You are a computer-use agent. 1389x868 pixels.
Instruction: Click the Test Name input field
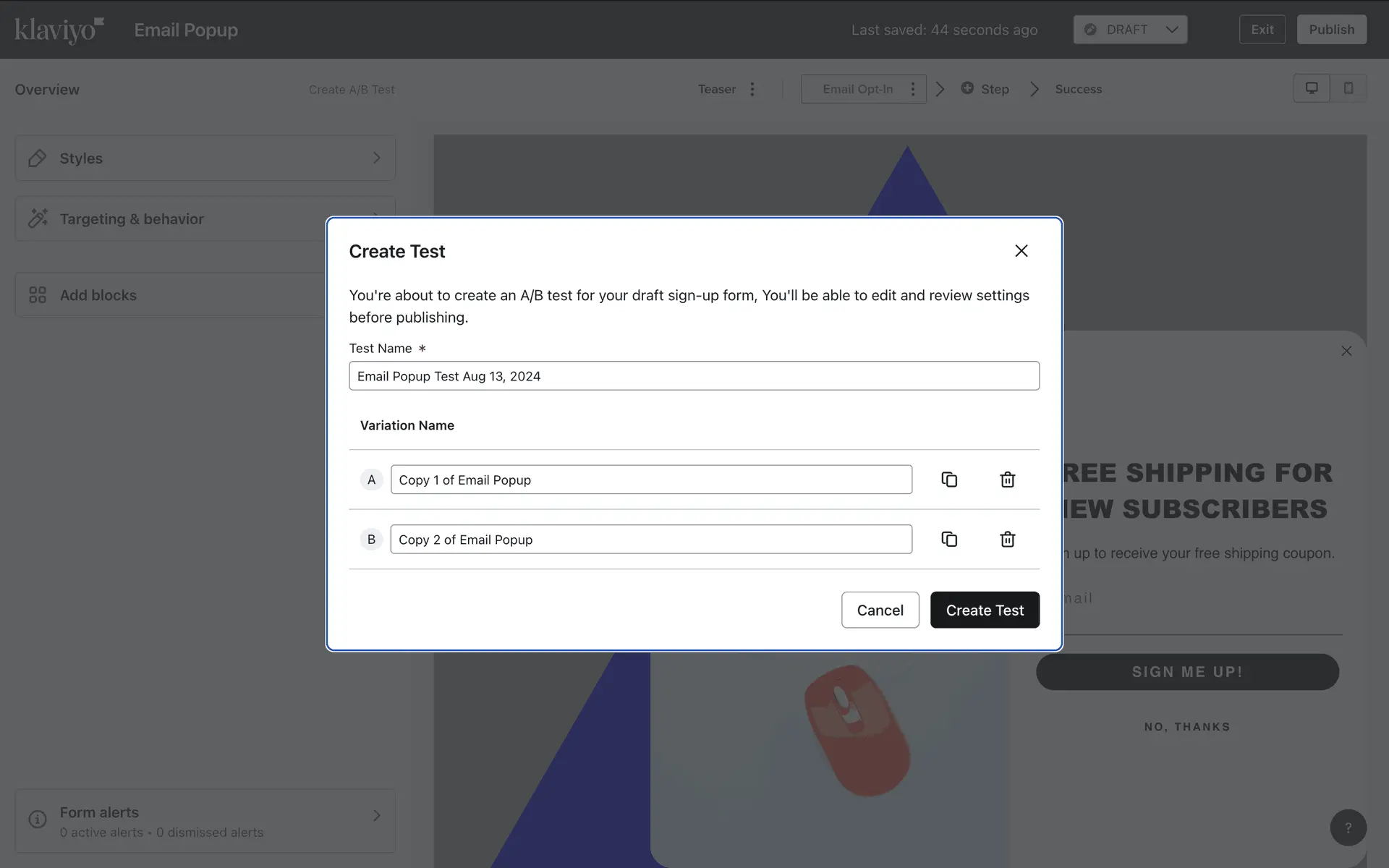click(694, 376)
